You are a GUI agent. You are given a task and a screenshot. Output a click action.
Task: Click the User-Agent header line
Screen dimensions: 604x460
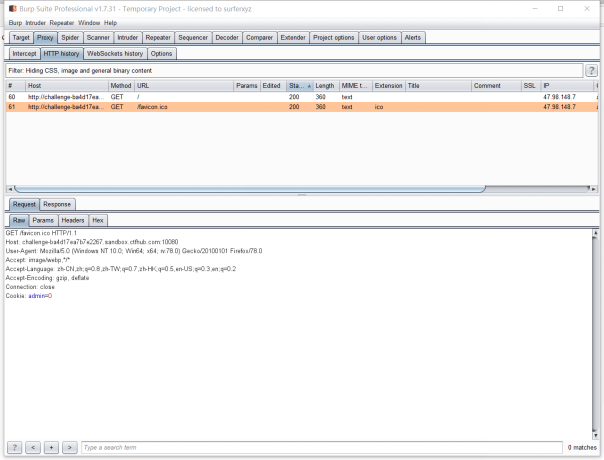click(134, 251)
